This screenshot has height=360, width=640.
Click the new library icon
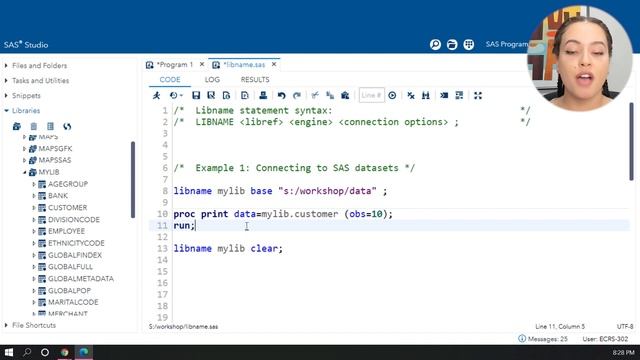click(x=17, y=127)
